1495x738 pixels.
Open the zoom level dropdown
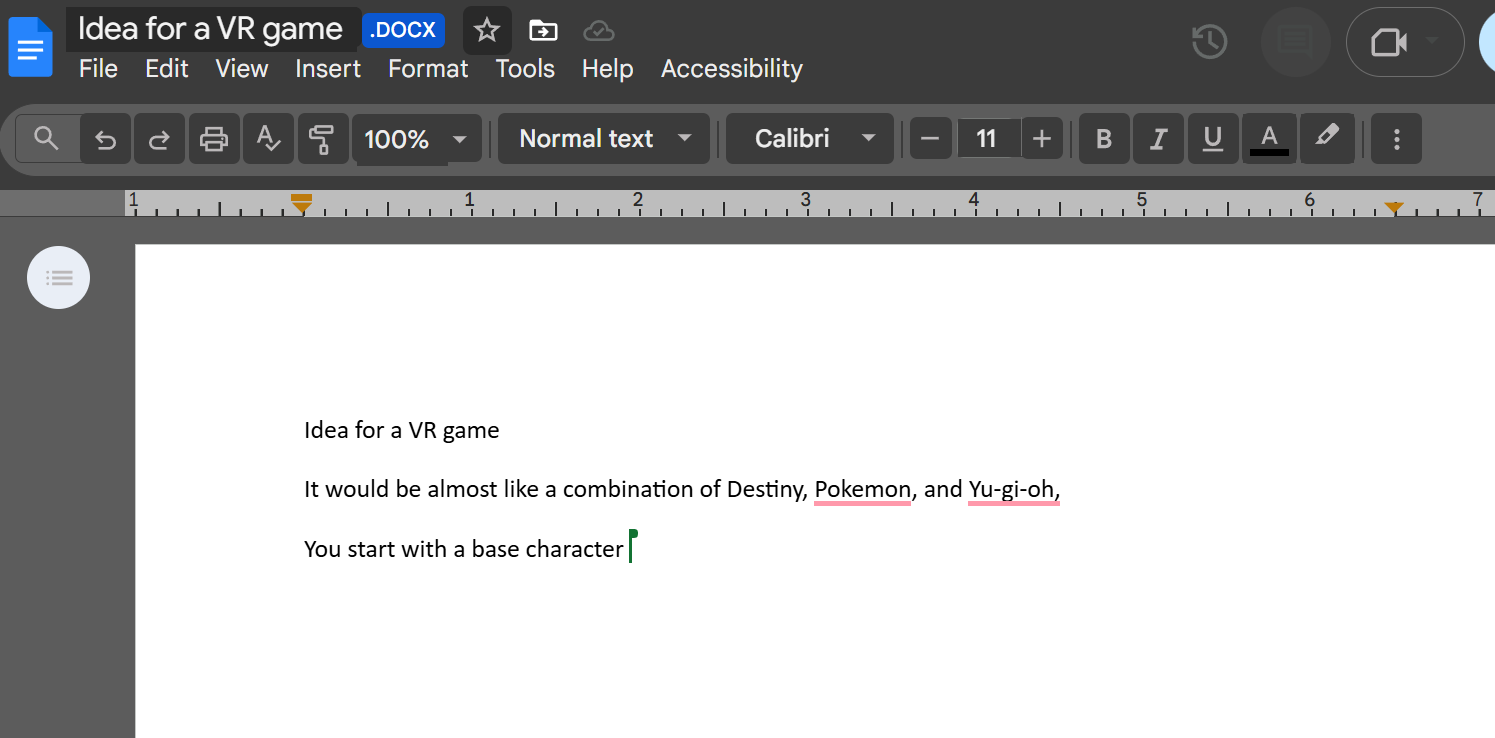click(416, 139)
